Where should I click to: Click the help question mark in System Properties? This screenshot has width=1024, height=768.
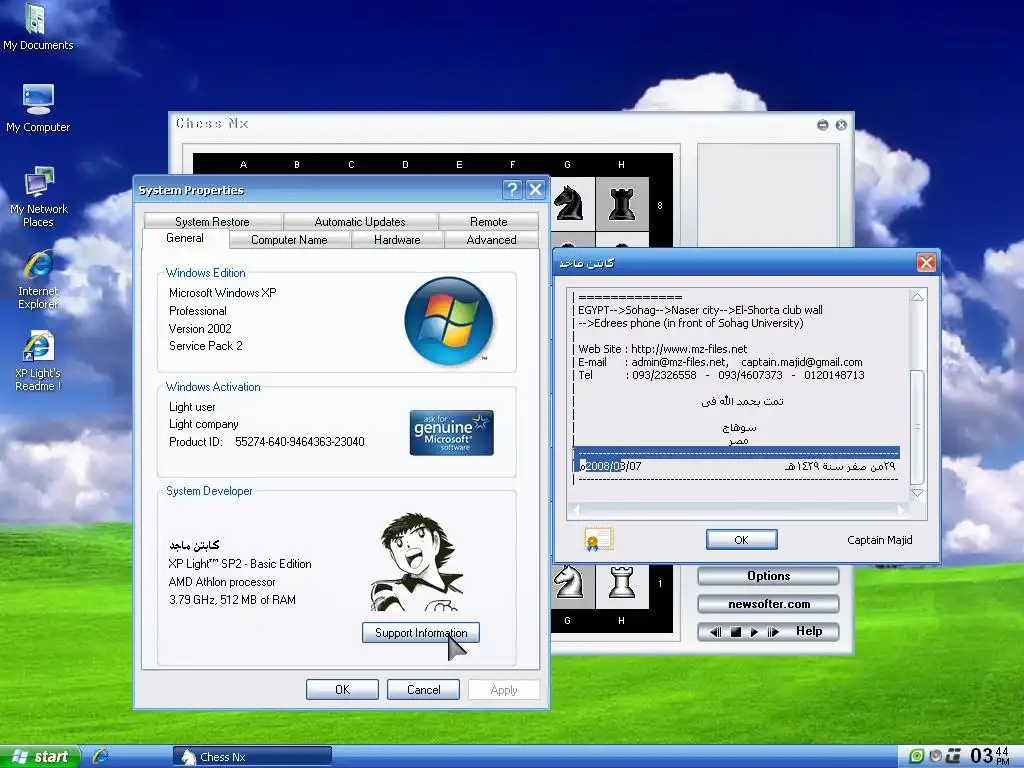point(513,190)
